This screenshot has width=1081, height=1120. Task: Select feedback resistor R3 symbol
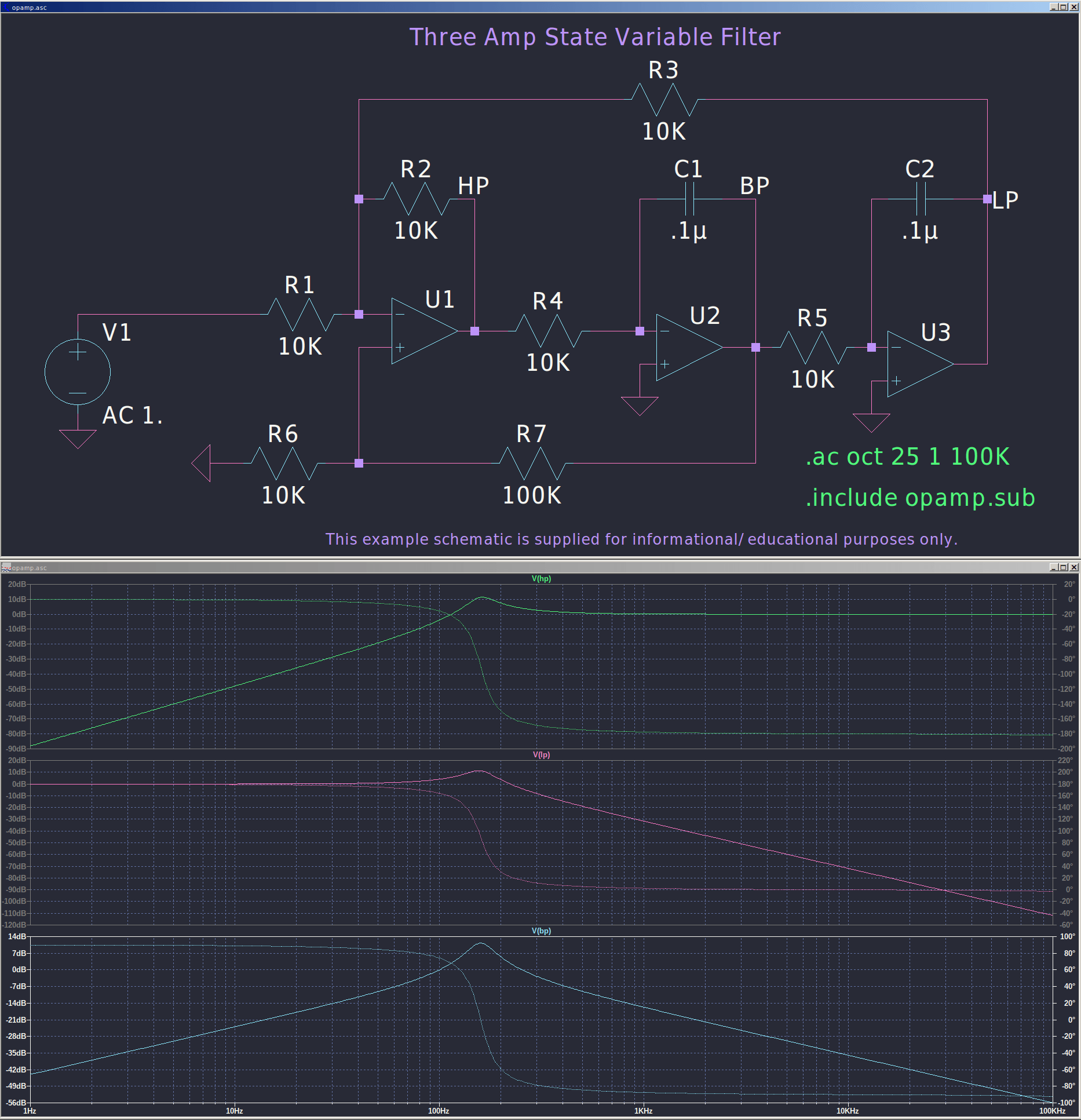[x=664, y=100]
